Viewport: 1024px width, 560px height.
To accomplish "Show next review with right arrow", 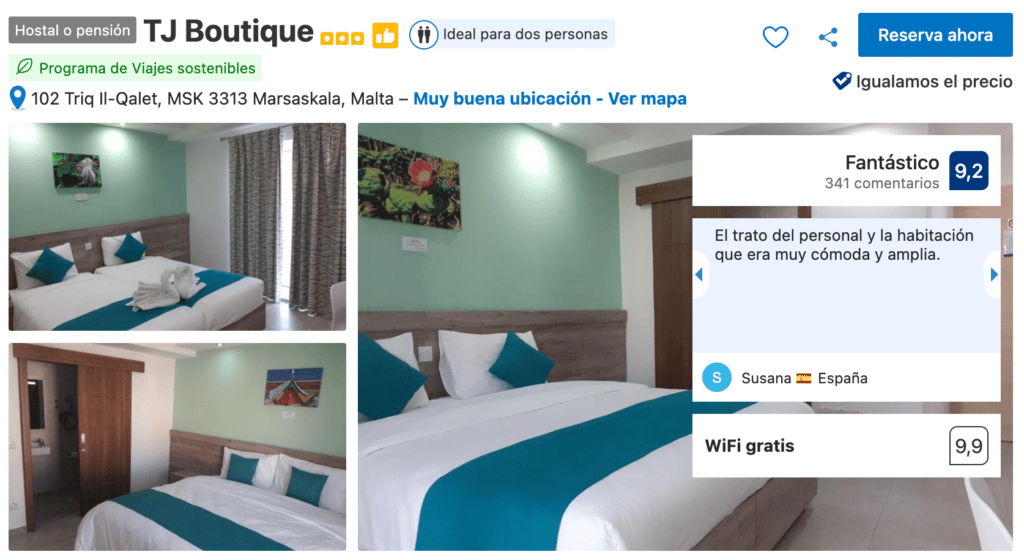I will [x=993, y=275].
